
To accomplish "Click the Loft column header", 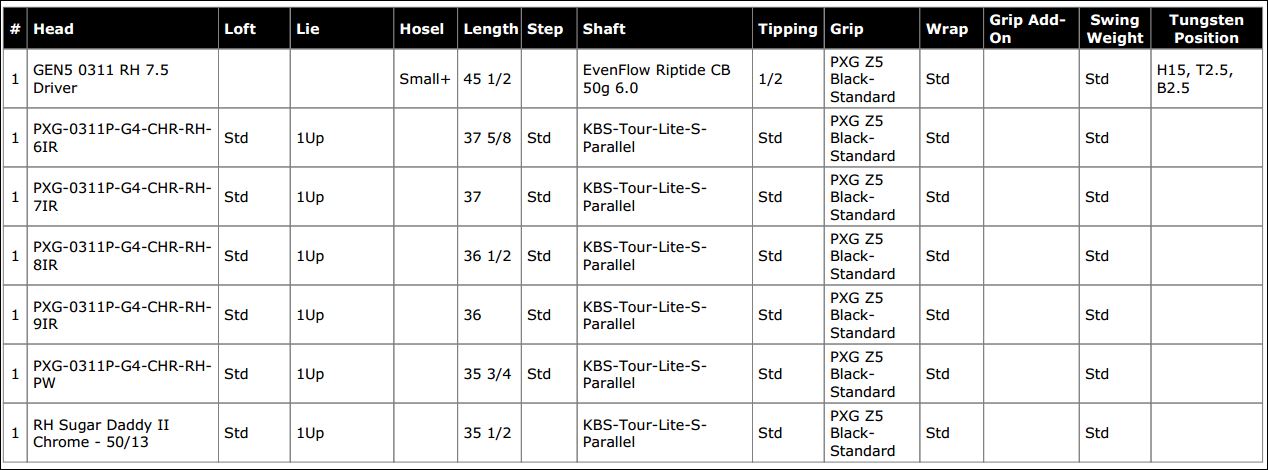I will 240,29.
